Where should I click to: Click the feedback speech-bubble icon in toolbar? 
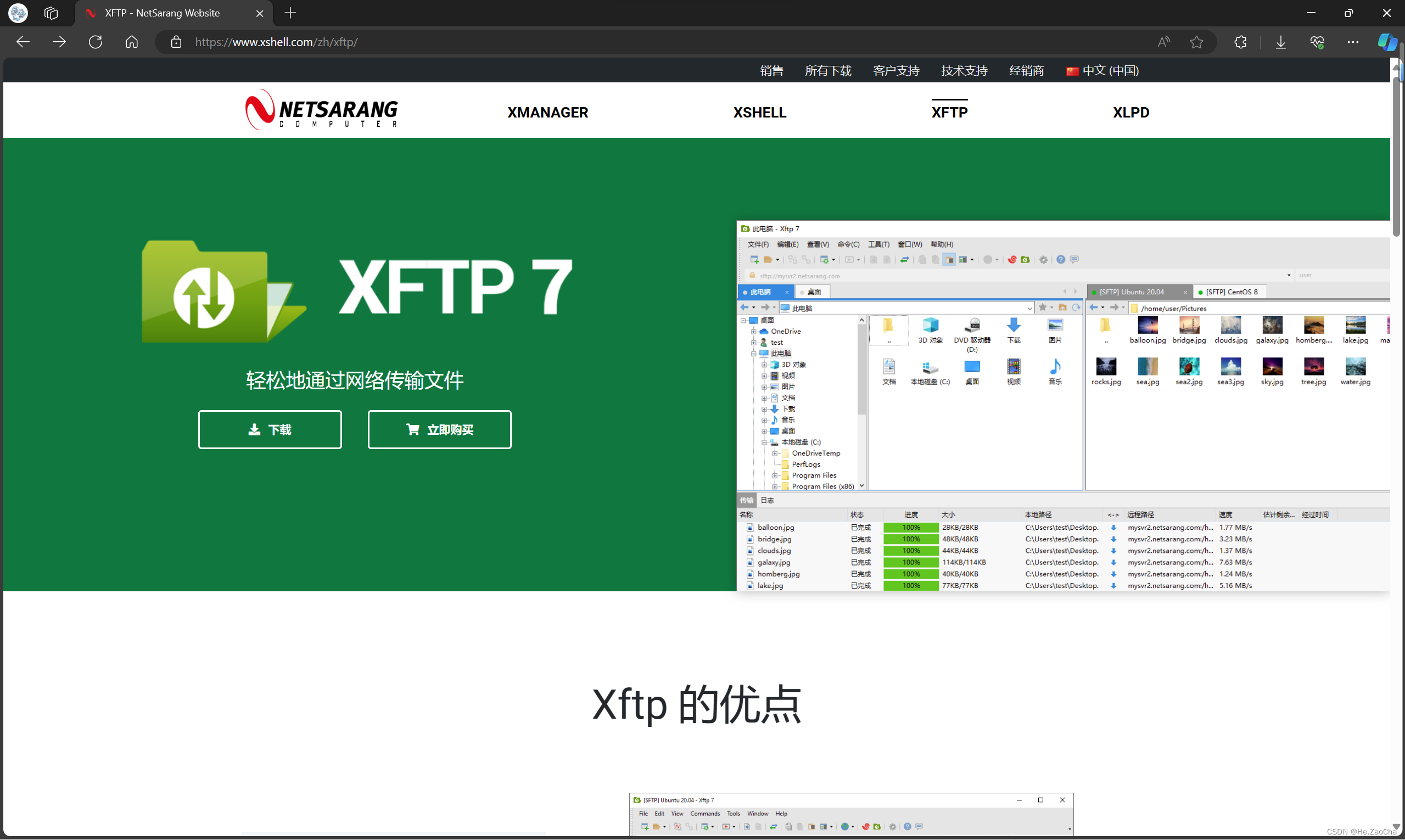1074,260
